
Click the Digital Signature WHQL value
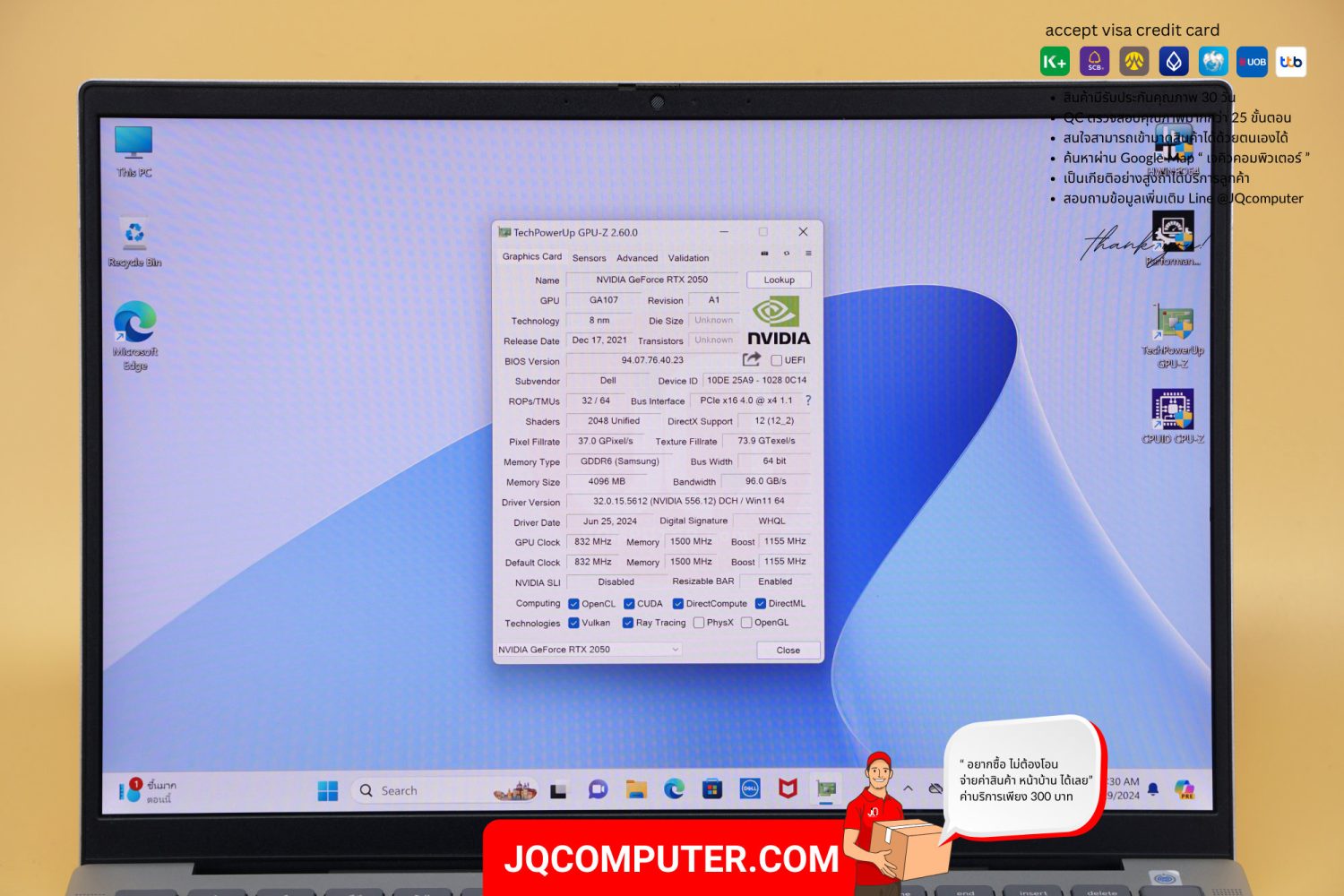[771, 521]
